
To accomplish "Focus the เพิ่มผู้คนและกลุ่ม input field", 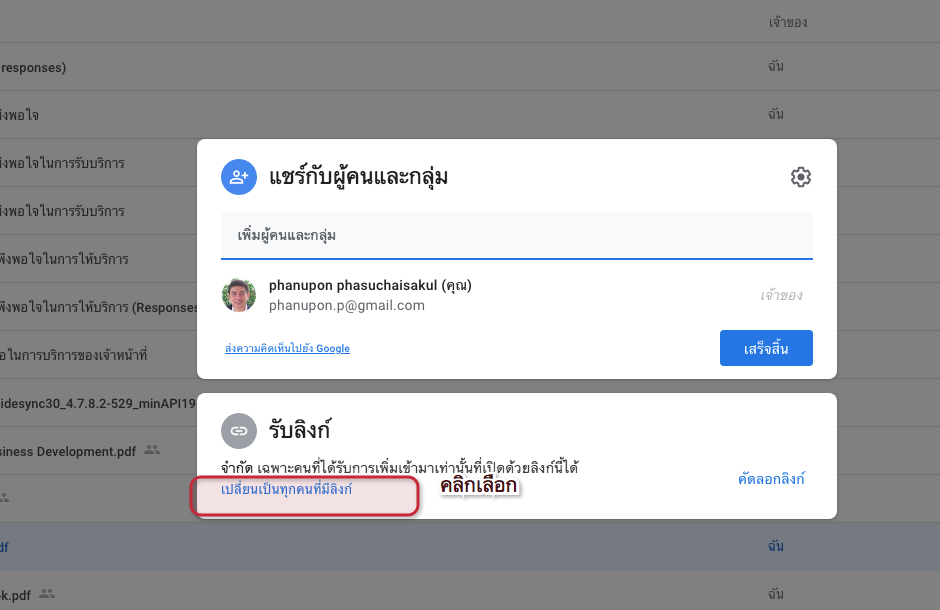I will pos(517,235).
